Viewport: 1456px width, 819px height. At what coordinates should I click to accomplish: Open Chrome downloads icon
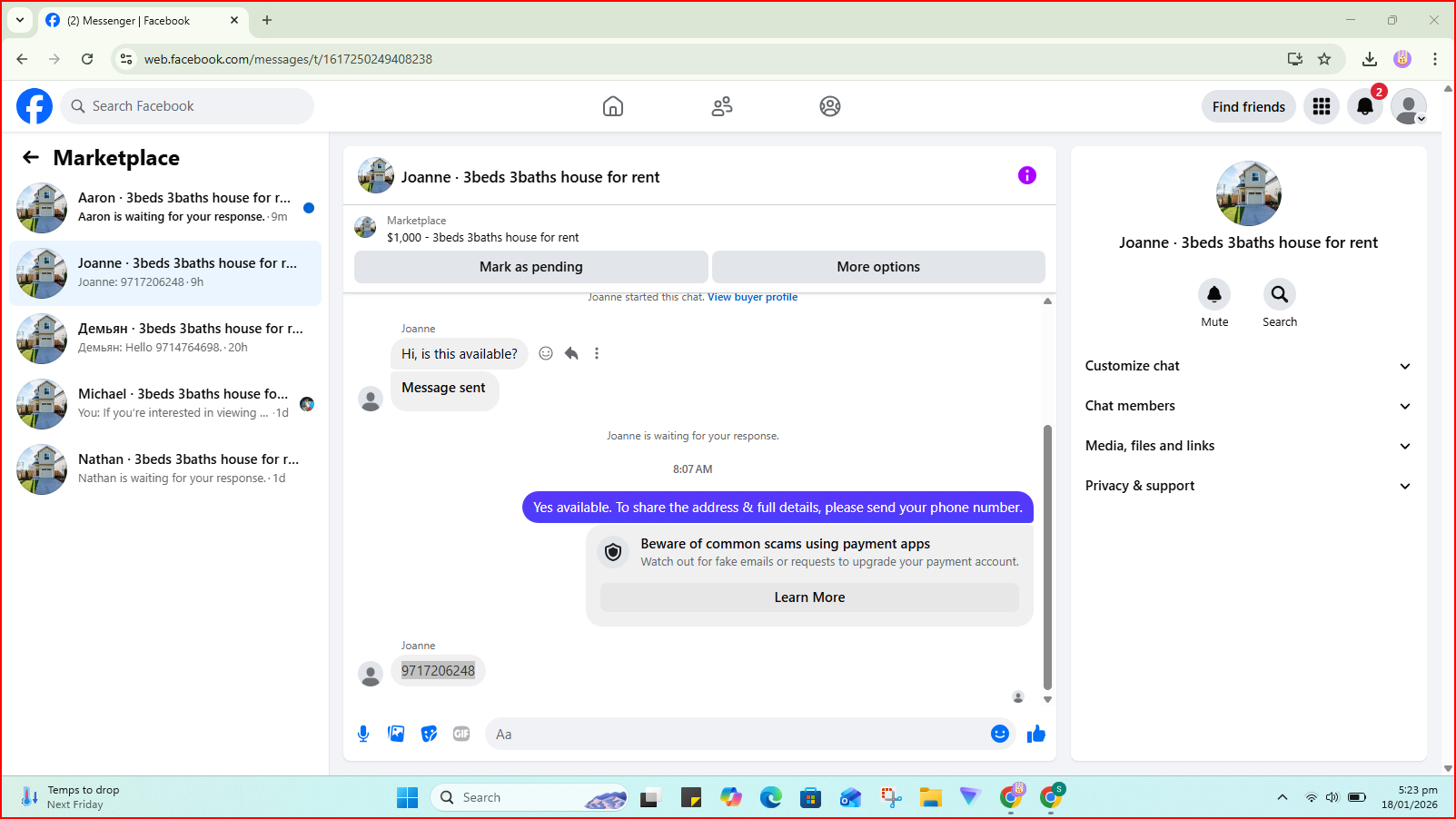pos(1370,59)
